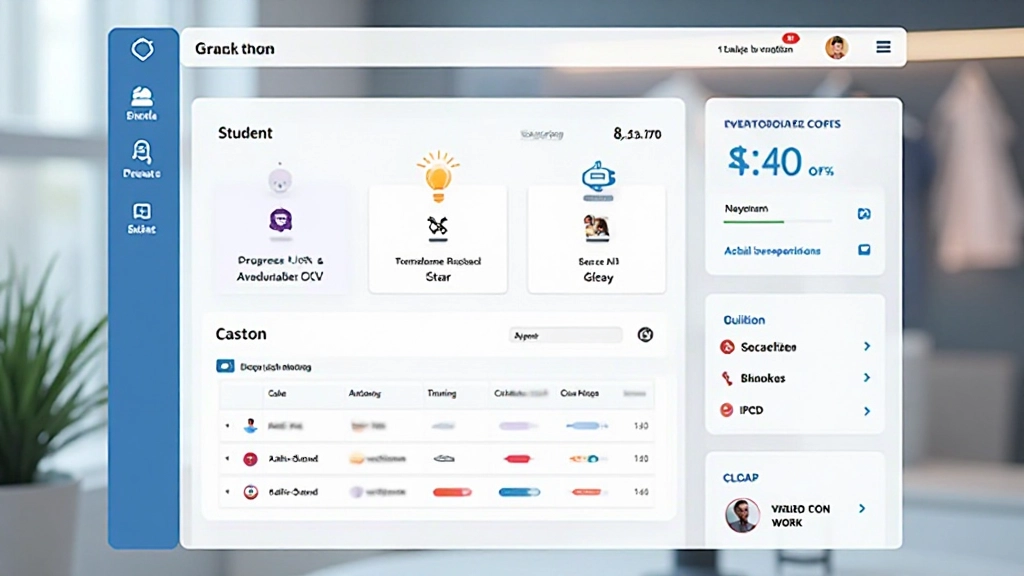Click the shield logo atop the sidebar
The image size is (1024, 576).
tap(143, 49)
